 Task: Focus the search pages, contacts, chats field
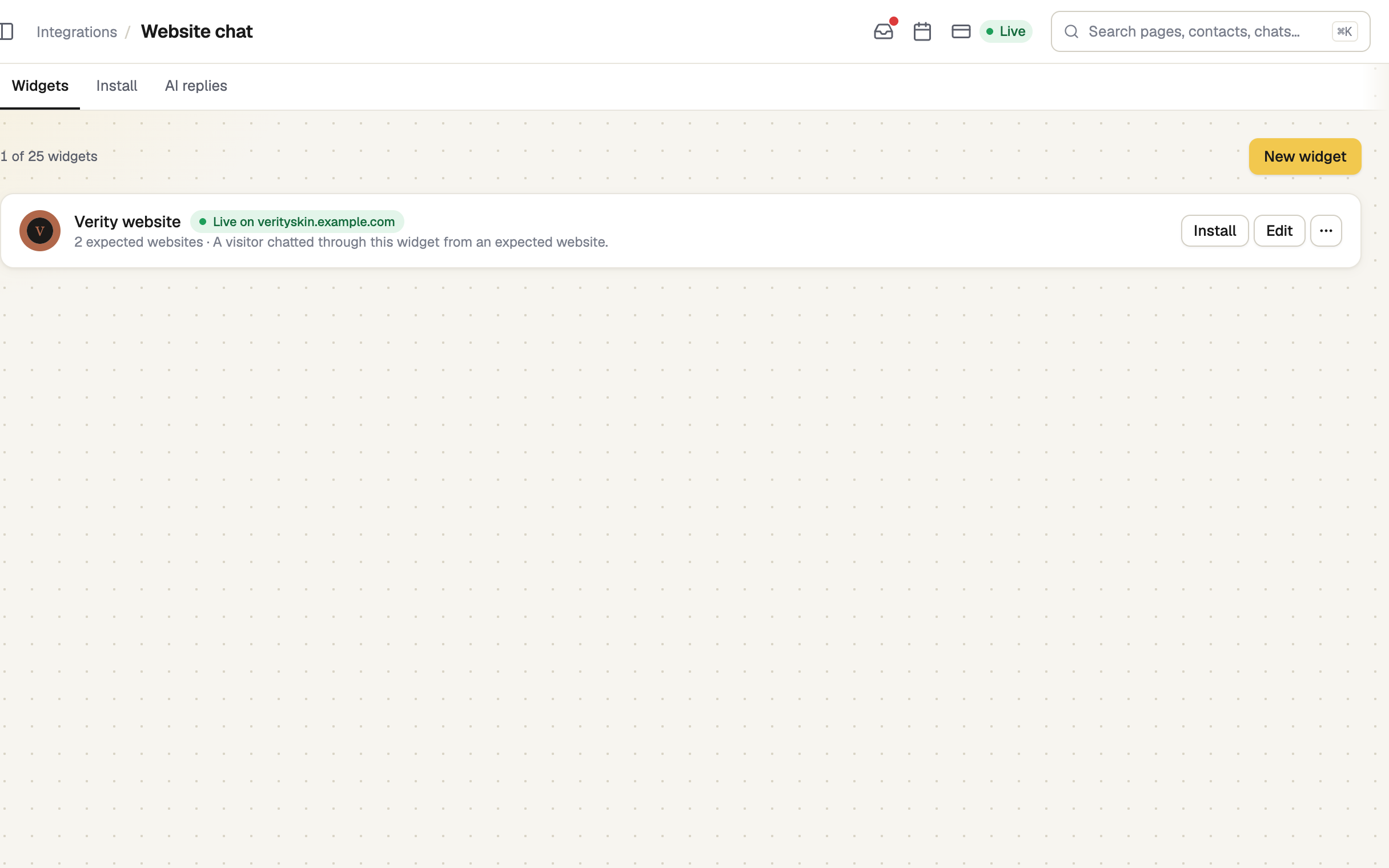[1210, 31]
